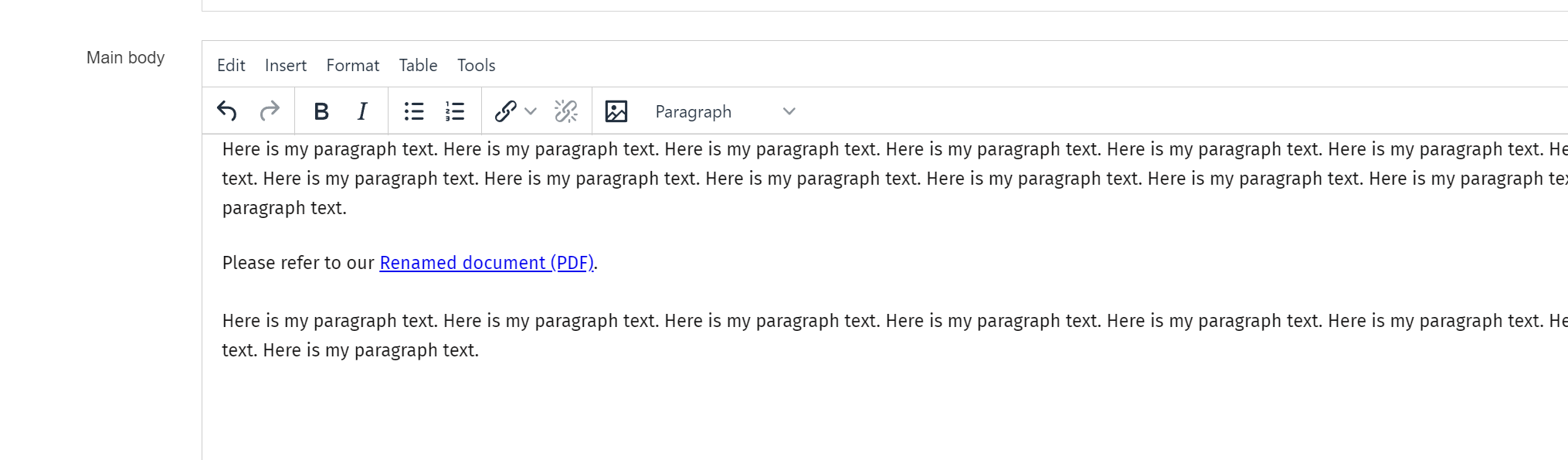This screenshot has width=1568, height=460.
Task: Apply bullet list formatting
Action: coord(414,111)
